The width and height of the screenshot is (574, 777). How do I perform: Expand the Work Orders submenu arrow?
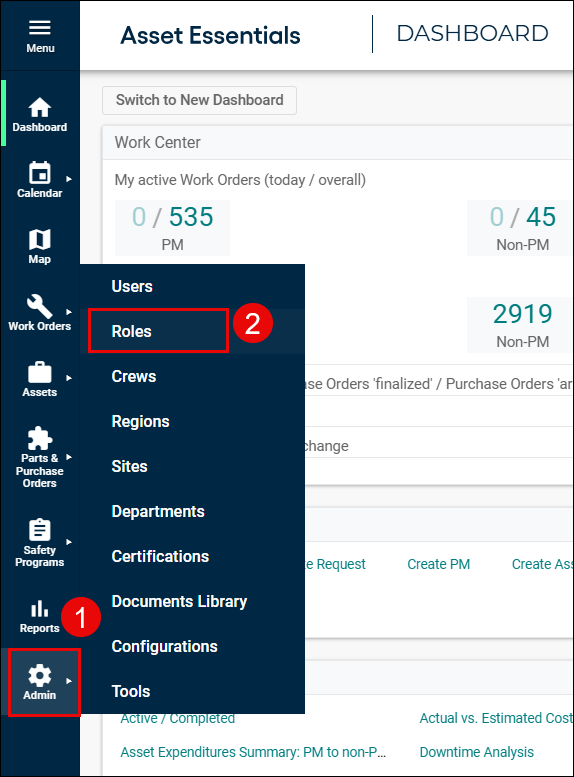point(69,312)
